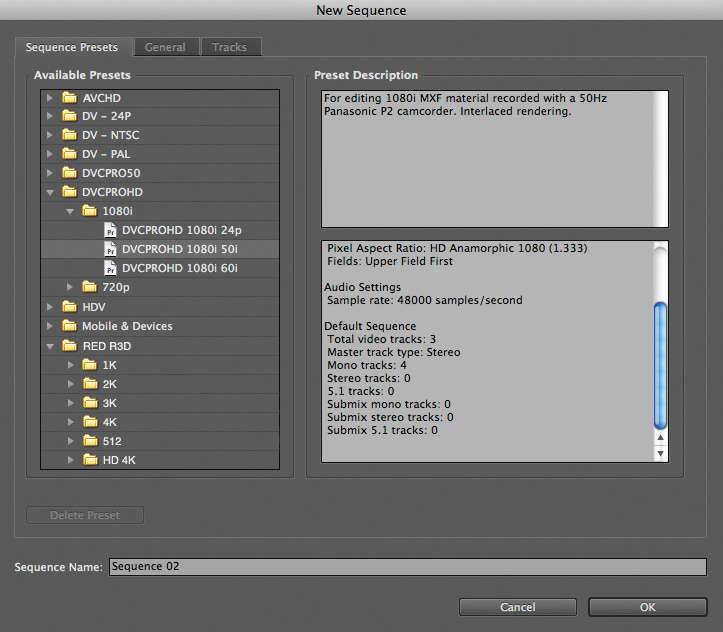Collapse the 1080i subfolder

pyautogui.click(x=70, y=212)
